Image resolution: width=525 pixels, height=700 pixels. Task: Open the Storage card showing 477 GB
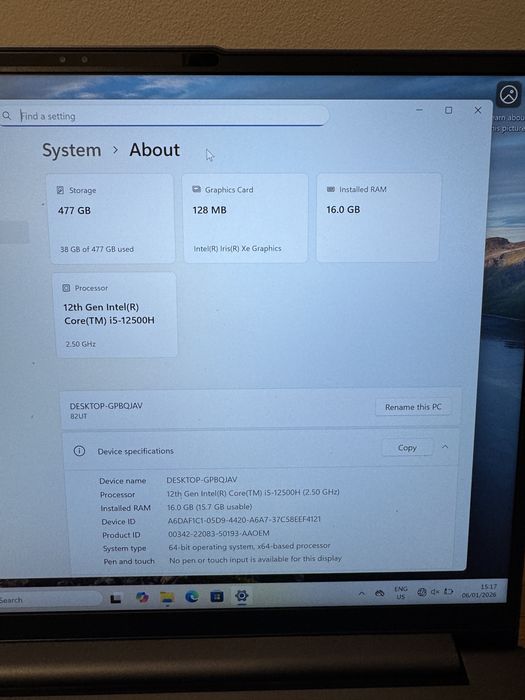click(110, 218)
